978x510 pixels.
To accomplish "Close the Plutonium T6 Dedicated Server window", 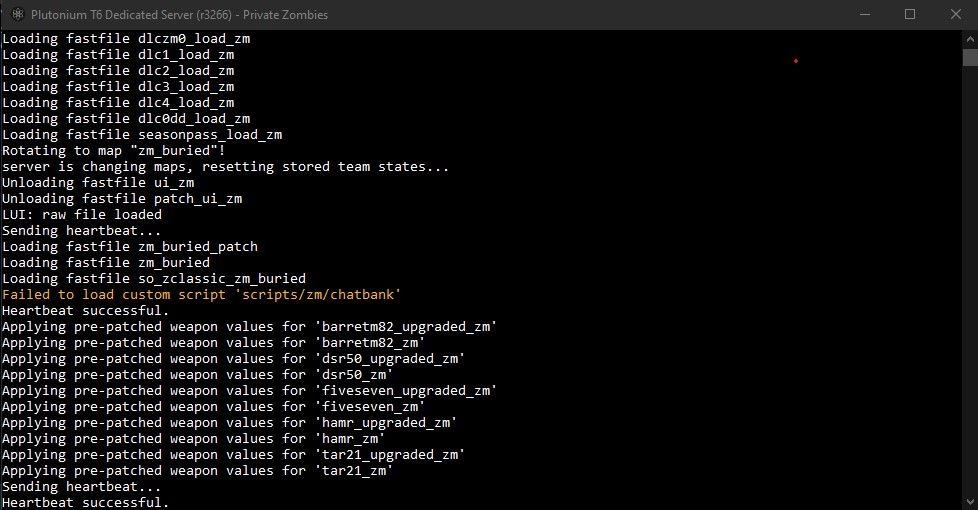I will pyautogui.click(x=955, y=15).
